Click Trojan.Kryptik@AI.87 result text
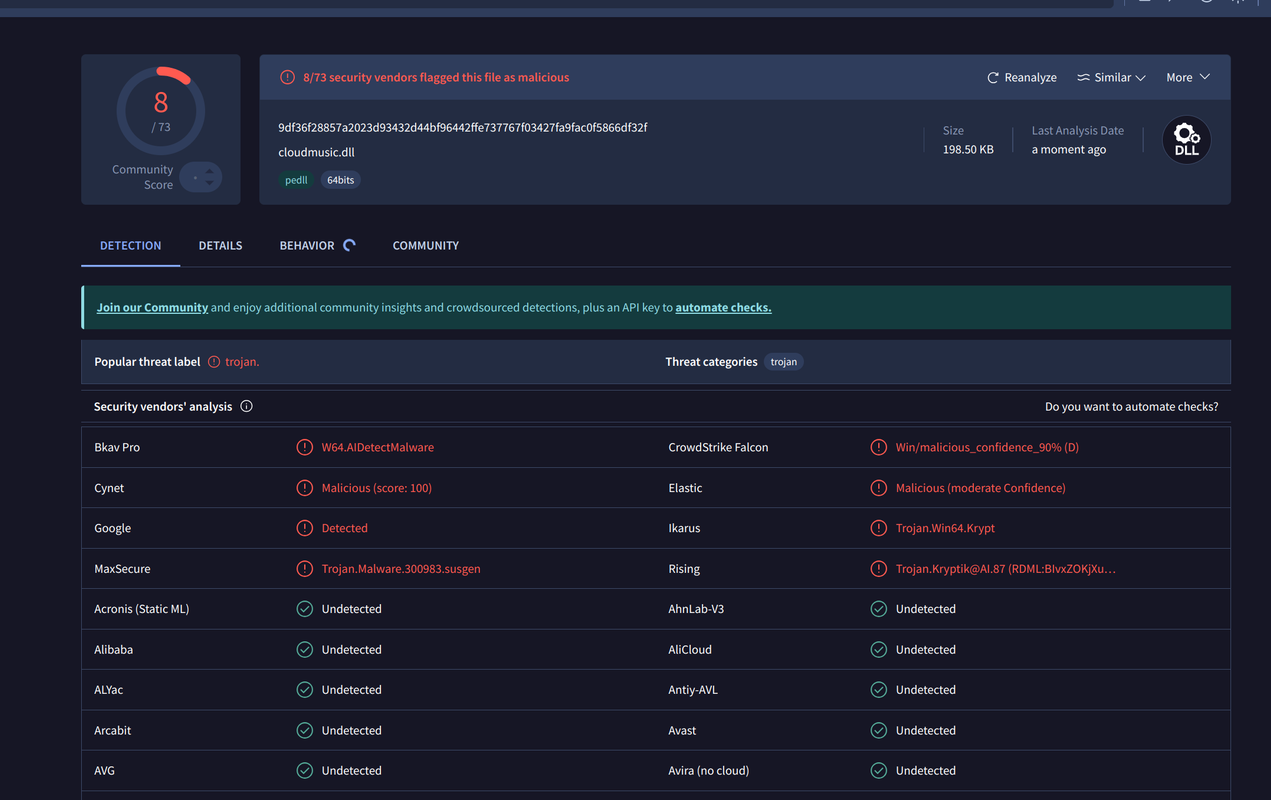This screenshot has width=1271, height=800. (1006, 569)
